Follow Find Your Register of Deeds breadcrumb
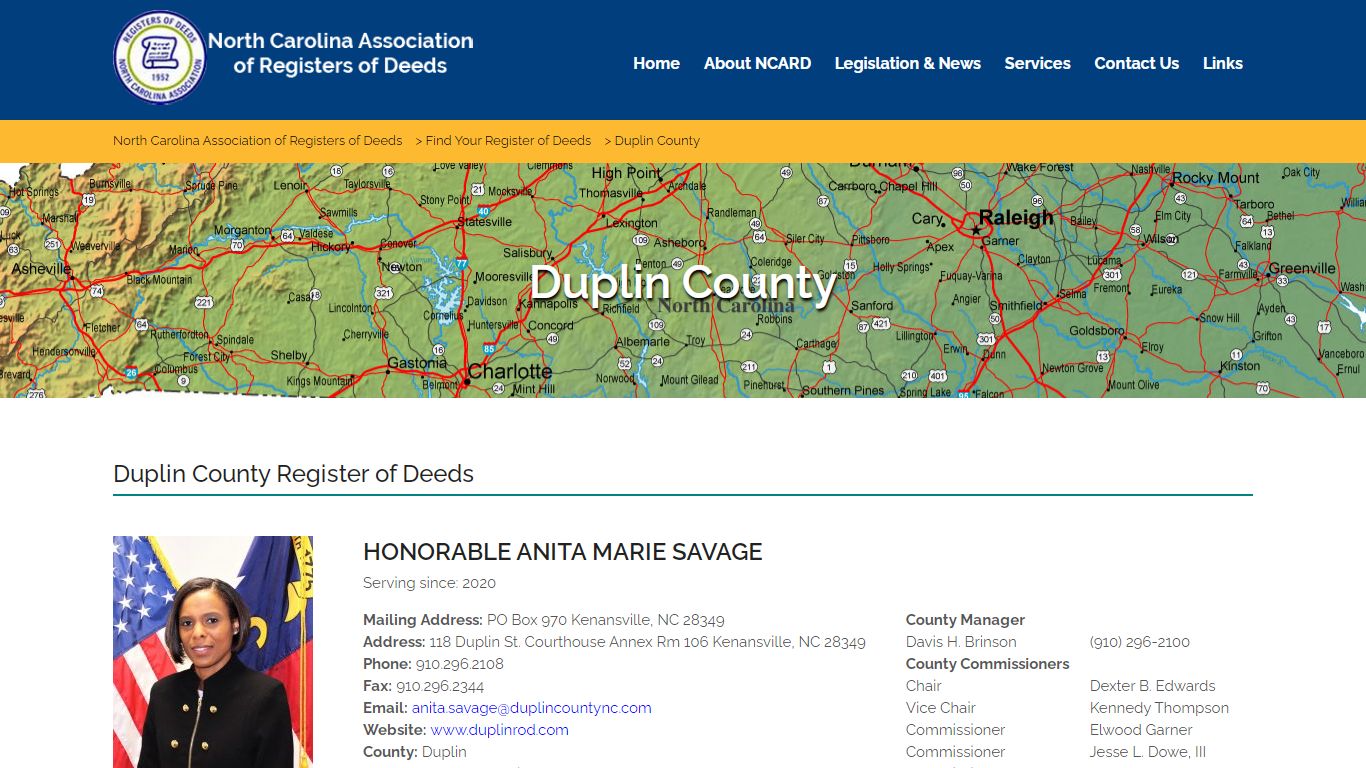This screenshot has width=1366, height=768. click(508, 141)
